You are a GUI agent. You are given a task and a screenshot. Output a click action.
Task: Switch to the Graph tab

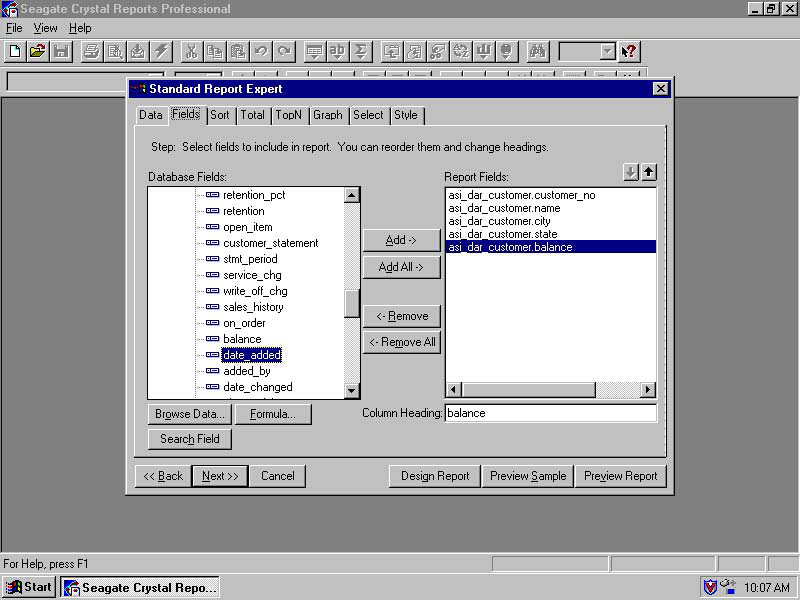(x=328, y=115)
